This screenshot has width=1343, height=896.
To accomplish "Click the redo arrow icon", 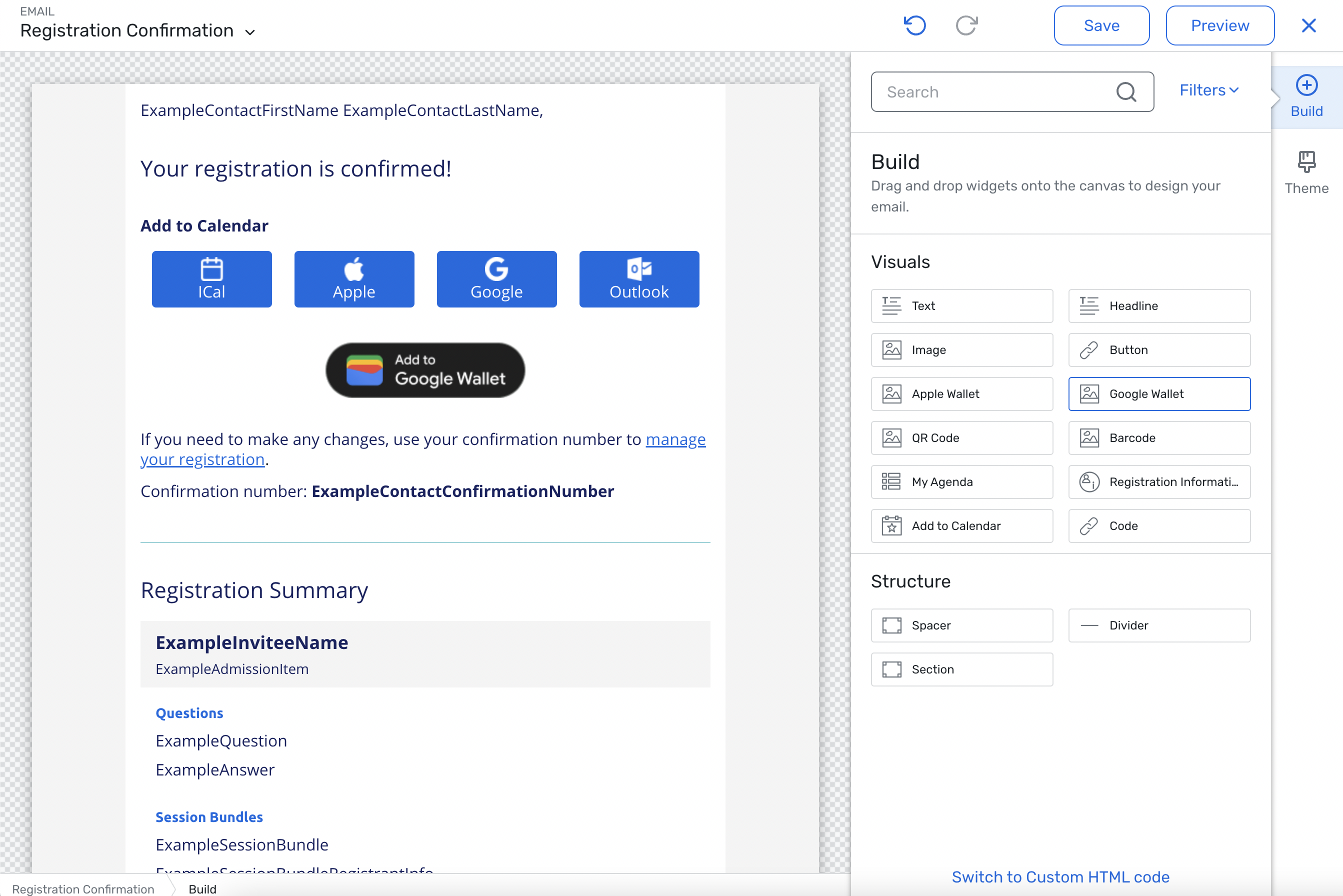I will click(967, 25).
